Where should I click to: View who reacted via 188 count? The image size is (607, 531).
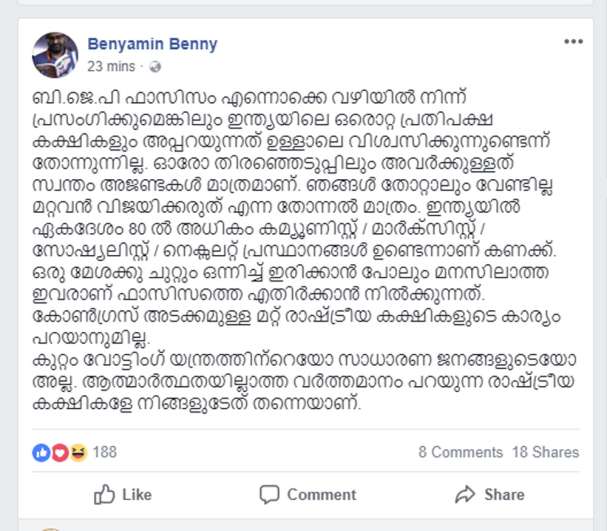tap(105, 452)
